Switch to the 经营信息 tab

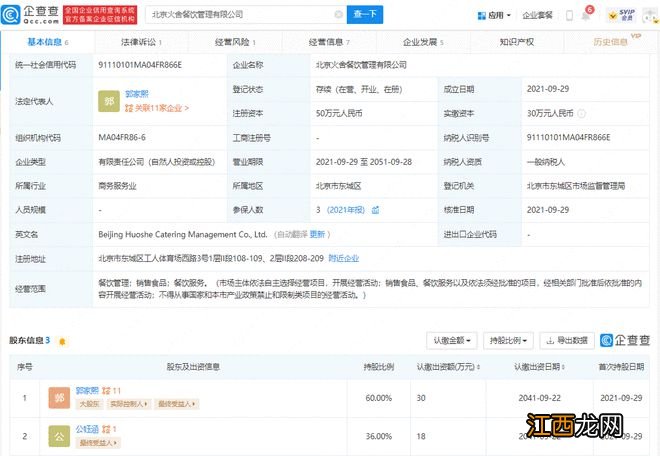pos(329,42)
